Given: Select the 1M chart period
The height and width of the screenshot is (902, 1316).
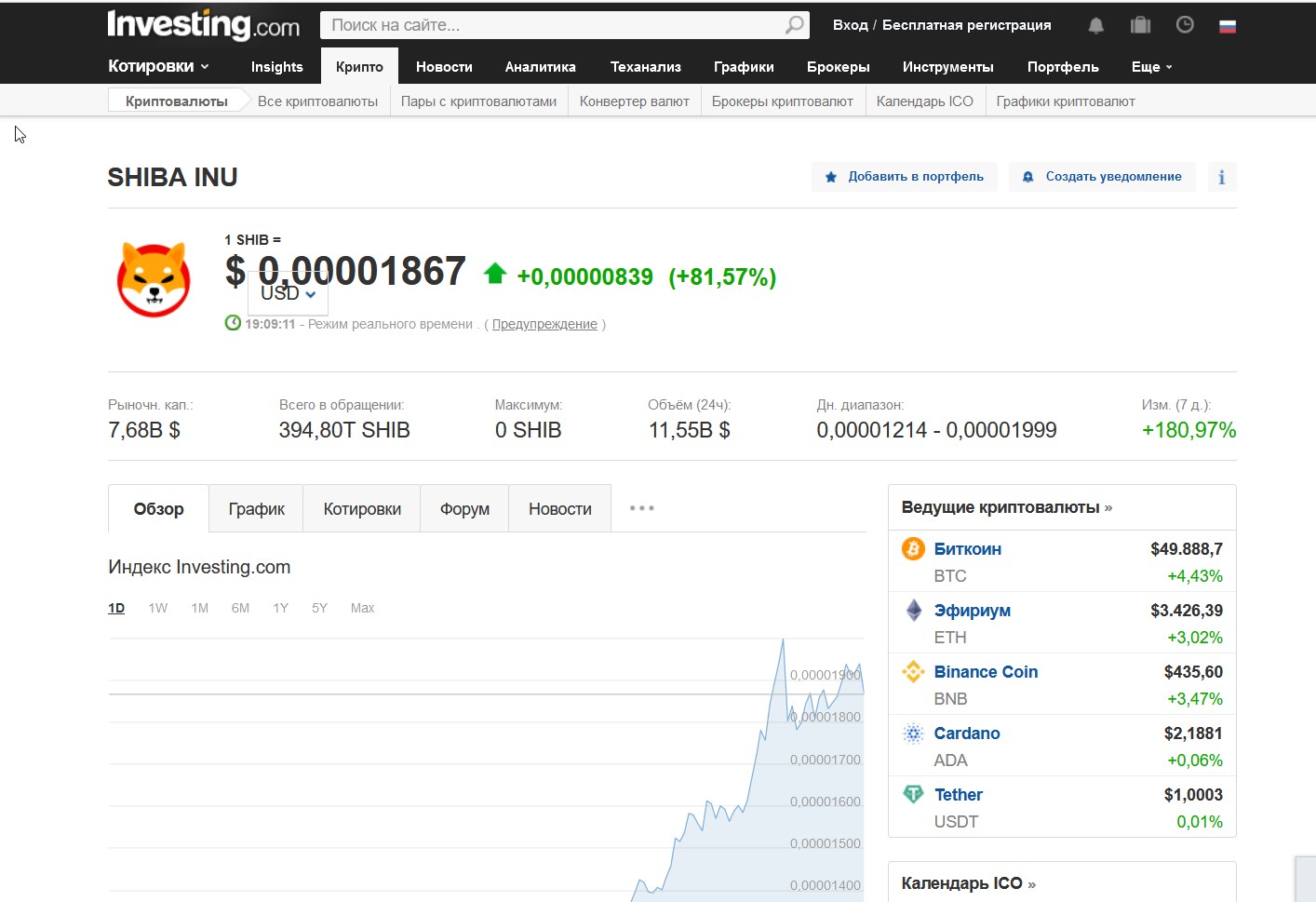Looking at the screenshot, I should click(199, 608).
